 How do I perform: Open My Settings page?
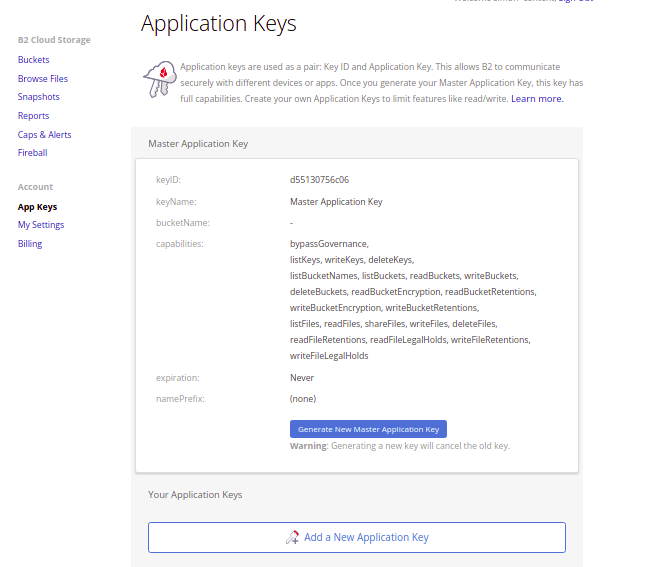(41, 225)
